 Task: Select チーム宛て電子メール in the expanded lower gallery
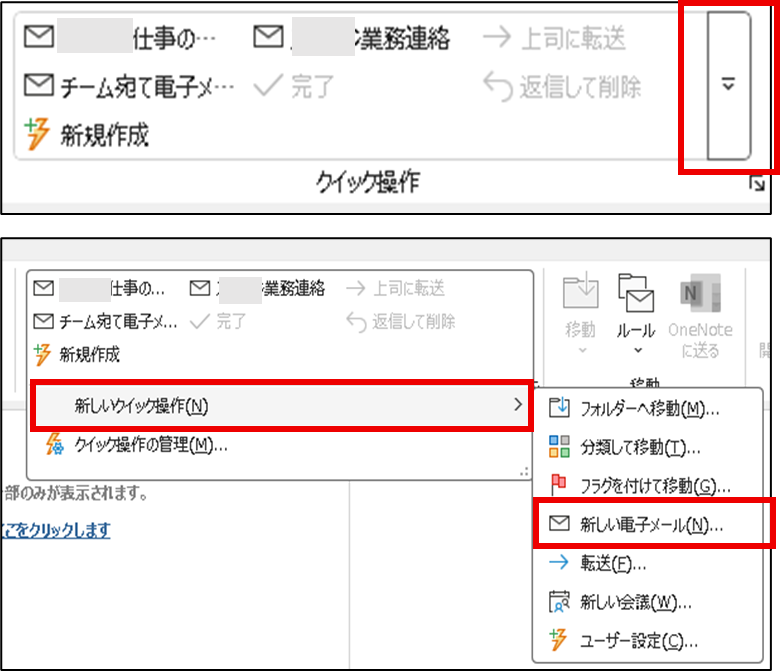(x=106, y=321)
